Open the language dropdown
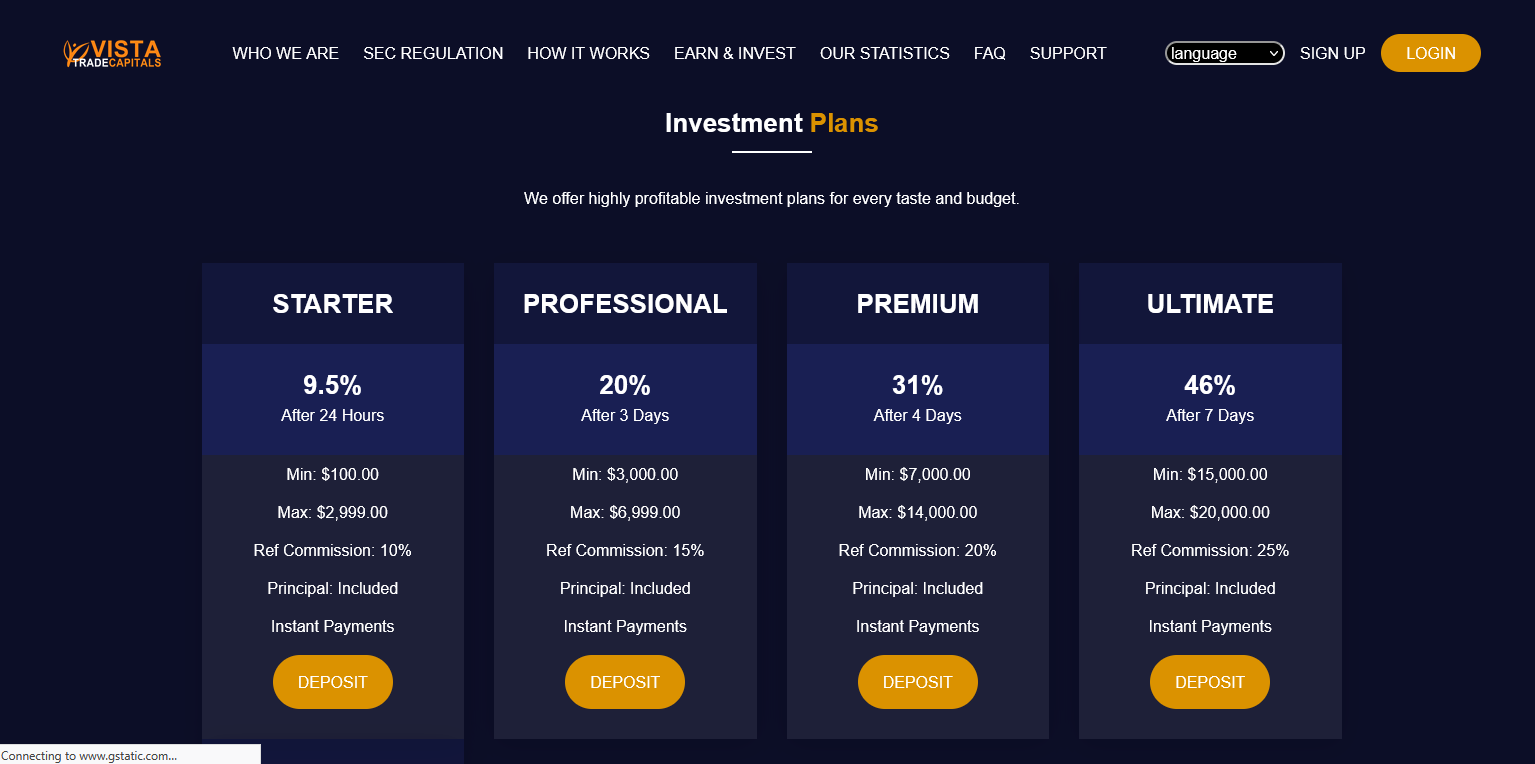 1225,53
